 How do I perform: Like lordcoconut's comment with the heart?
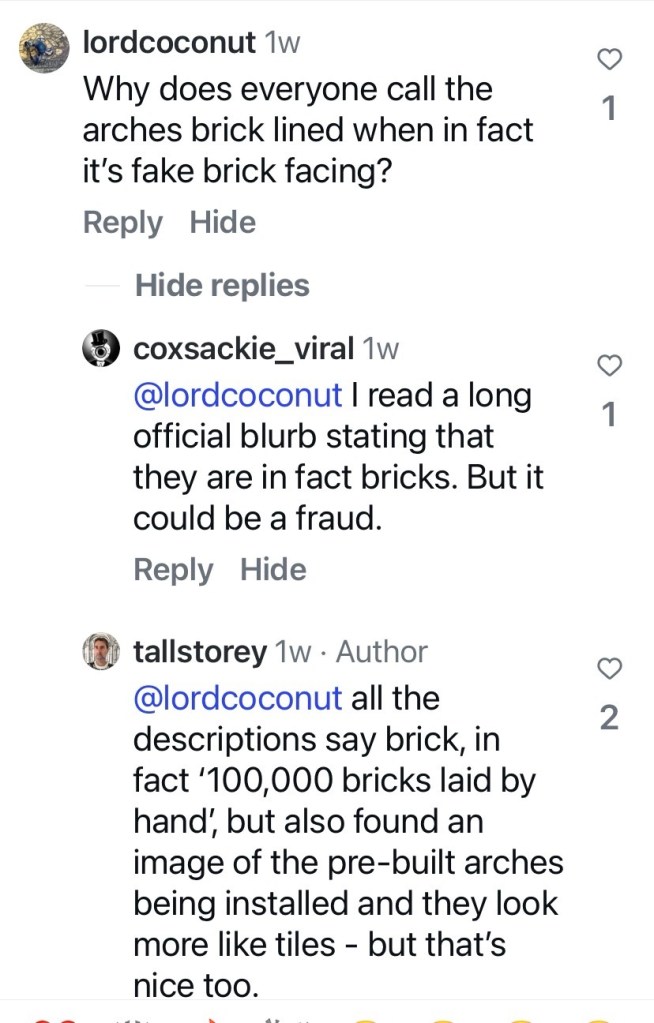(x=609, y=59)
